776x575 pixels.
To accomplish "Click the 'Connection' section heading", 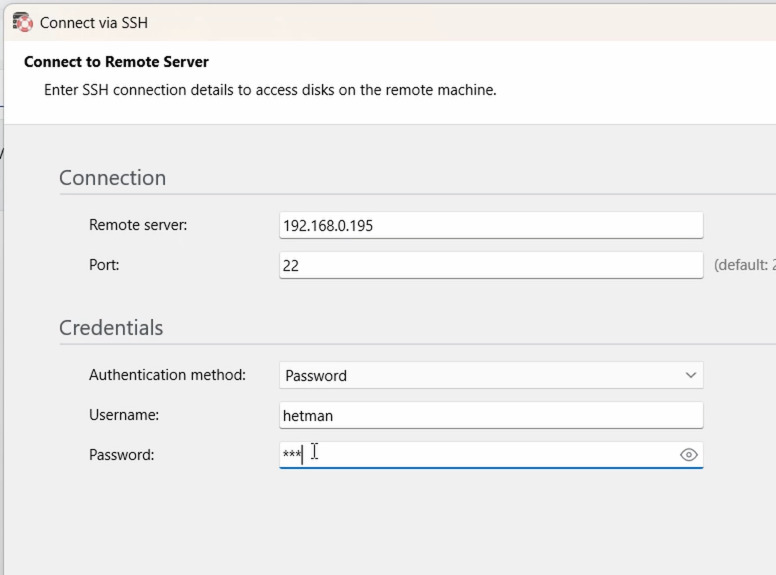I will click(x=112, y=178).
